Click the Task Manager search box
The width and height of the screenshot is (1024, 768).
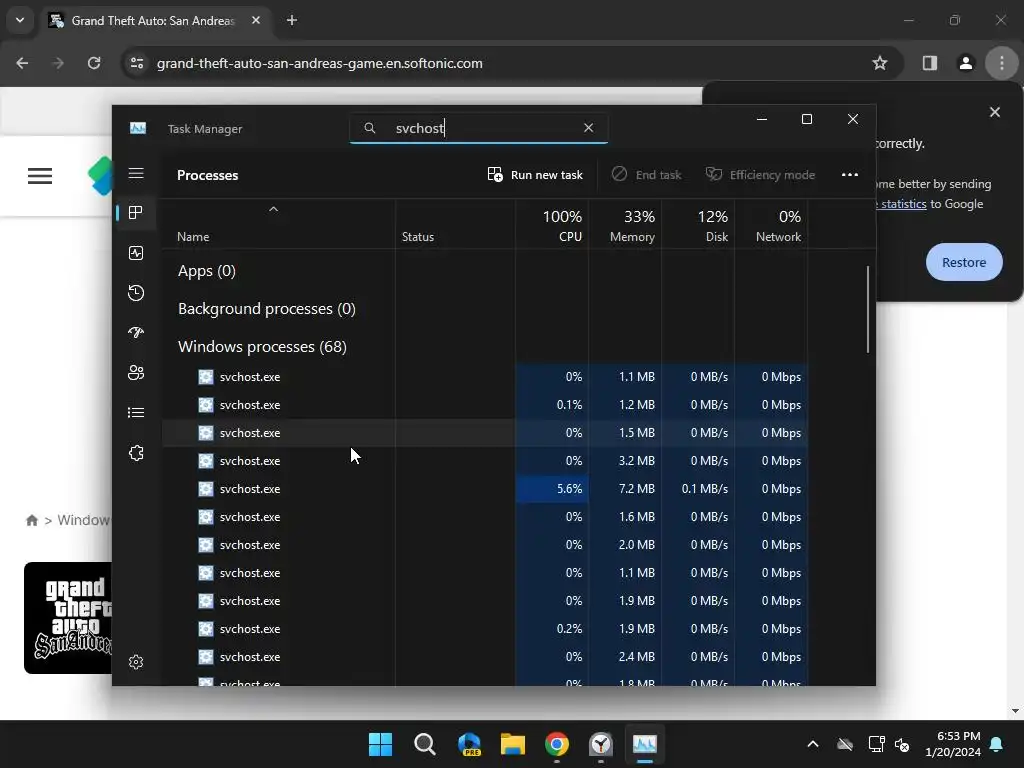479,128
